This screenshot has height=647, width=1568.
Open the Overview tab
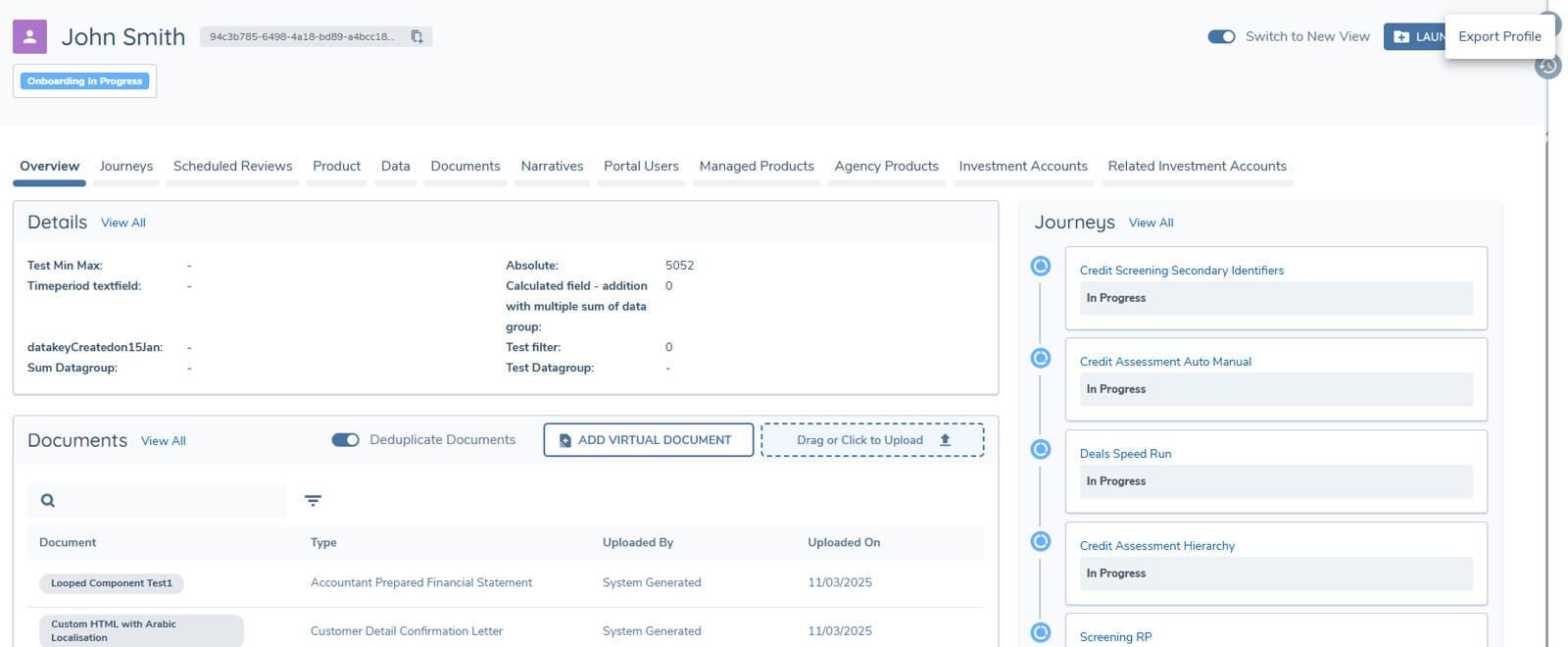[50, 167]
